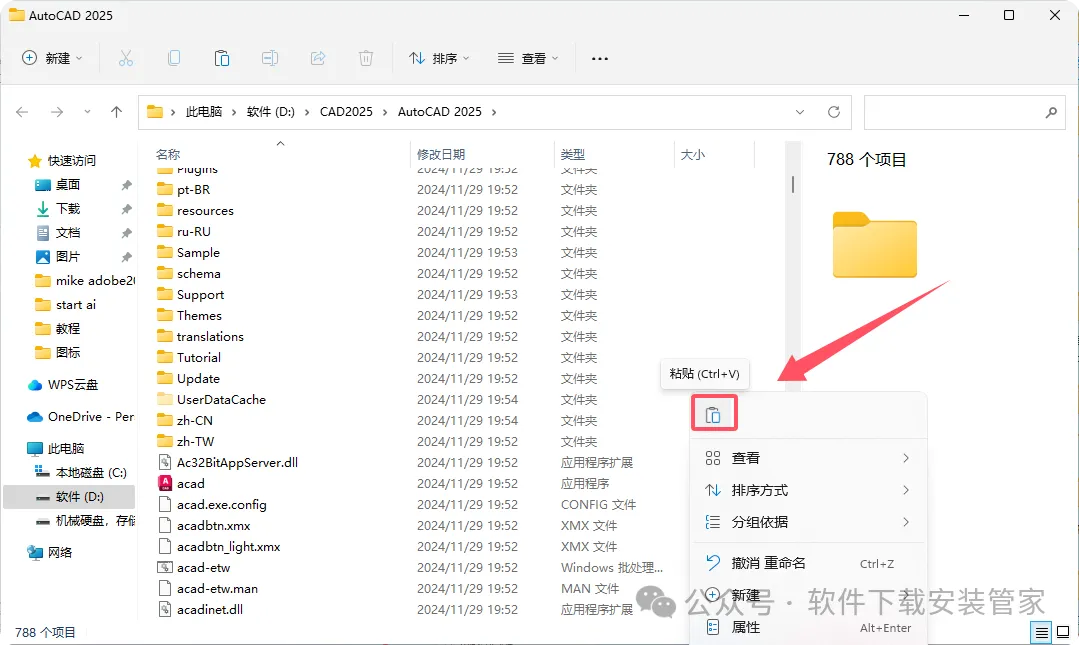The height and width of the screenshot is (645, 1079).
Task: Select the Support folder
Action: 200,295
